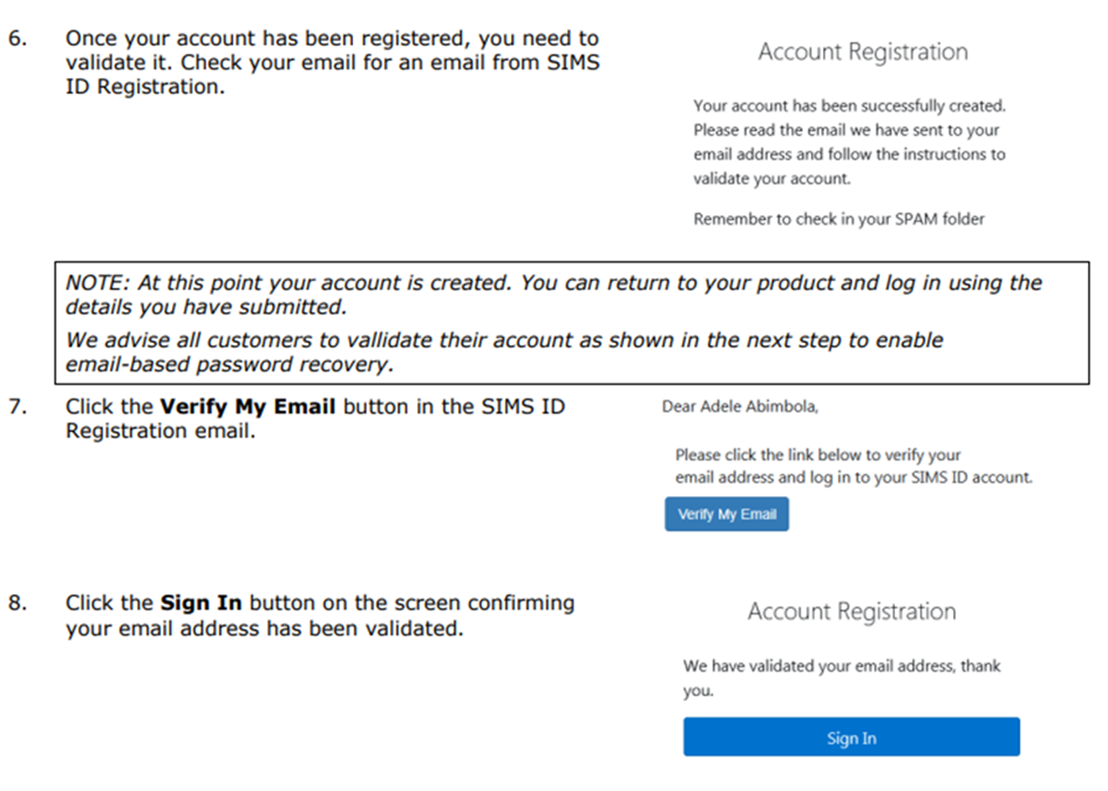Viewport: 1108px width, 791px height.
Task: Click the blue Verify My Email button
Action: (726, 514)
